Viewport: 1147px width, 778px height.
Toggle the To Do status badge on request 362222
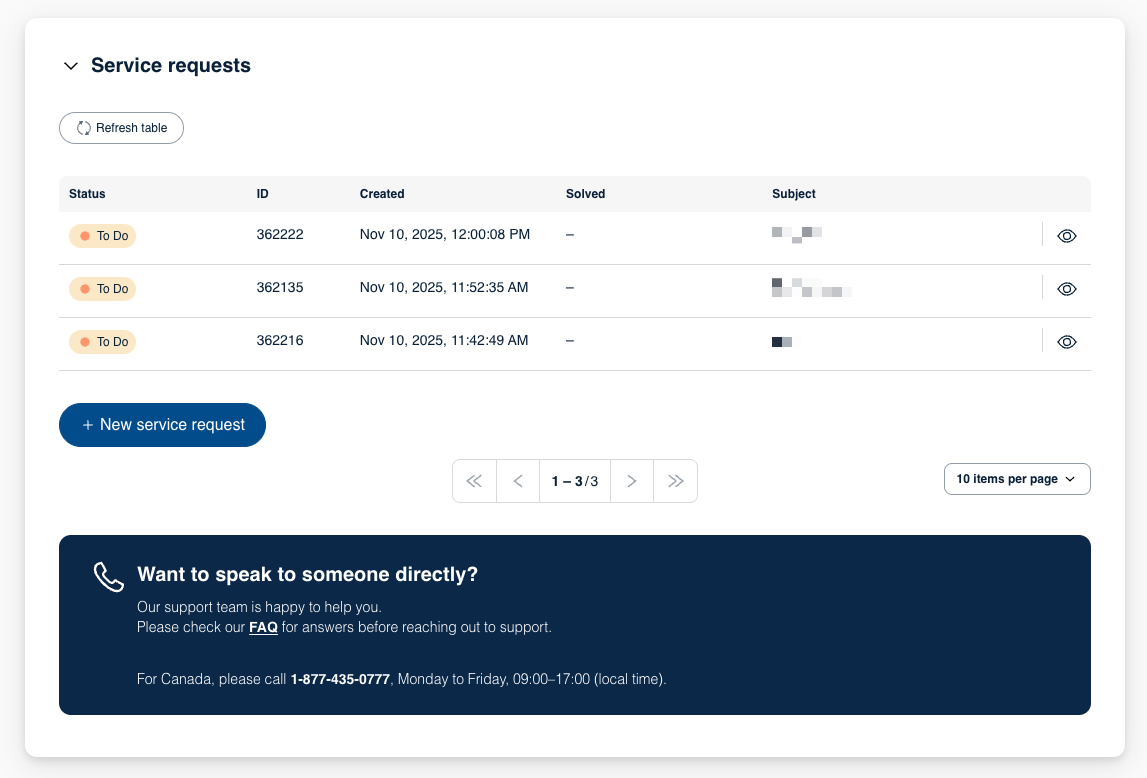click(x=102, y=236)
